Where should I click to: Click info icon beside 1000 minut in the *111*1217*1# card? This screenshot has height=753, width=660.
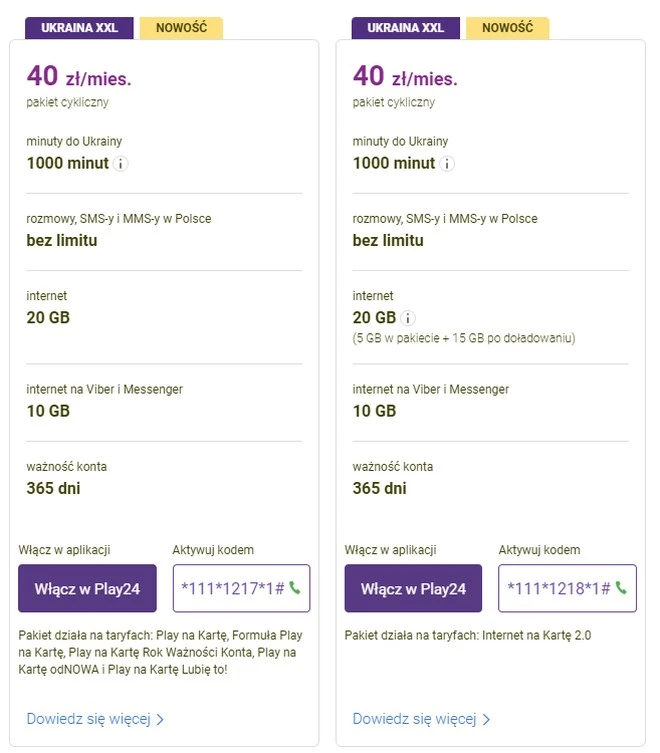tap(120, 164)
